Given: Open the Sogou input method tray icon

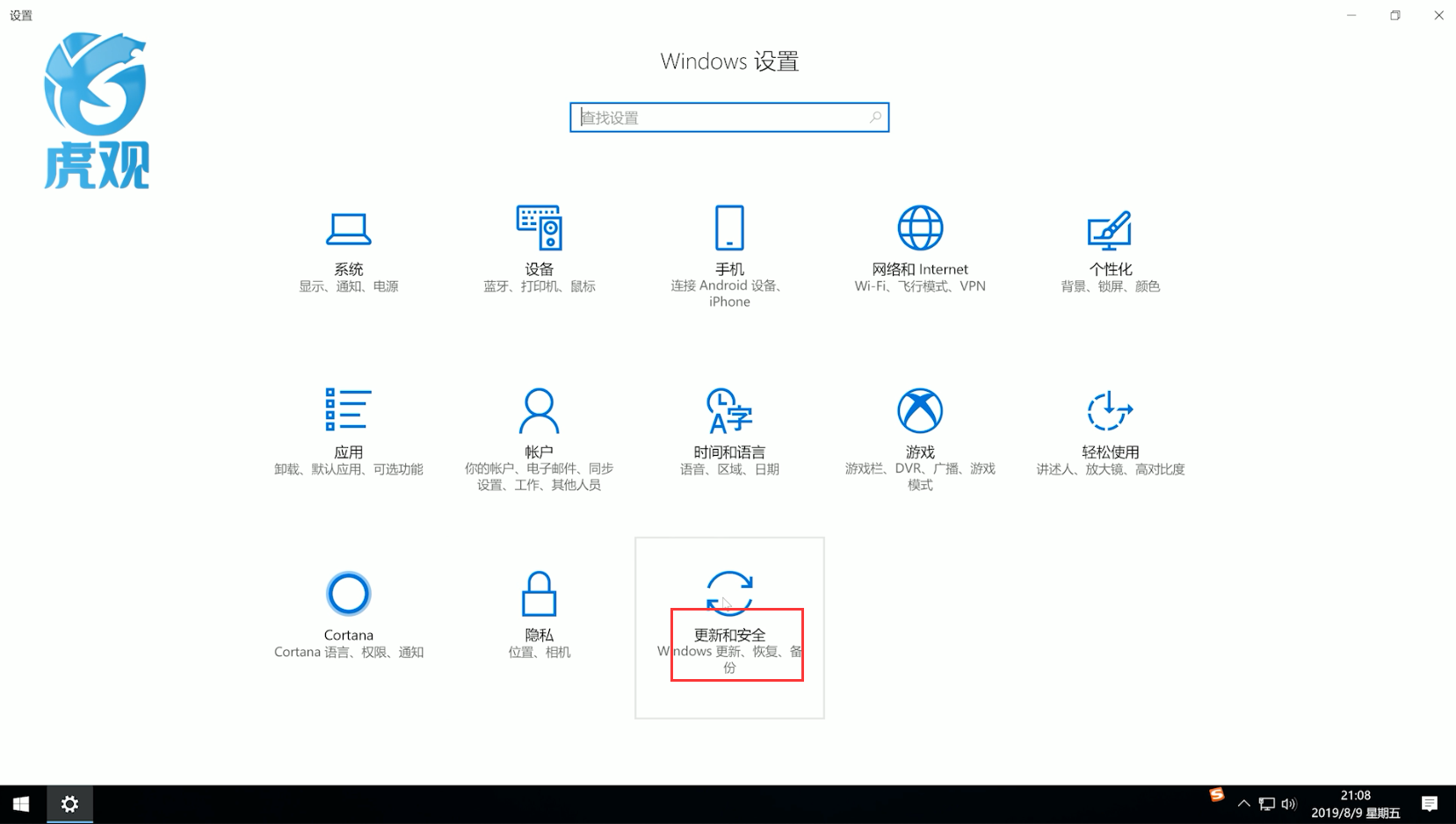Looking at the screenshot, I should (x=1216, y=795).
